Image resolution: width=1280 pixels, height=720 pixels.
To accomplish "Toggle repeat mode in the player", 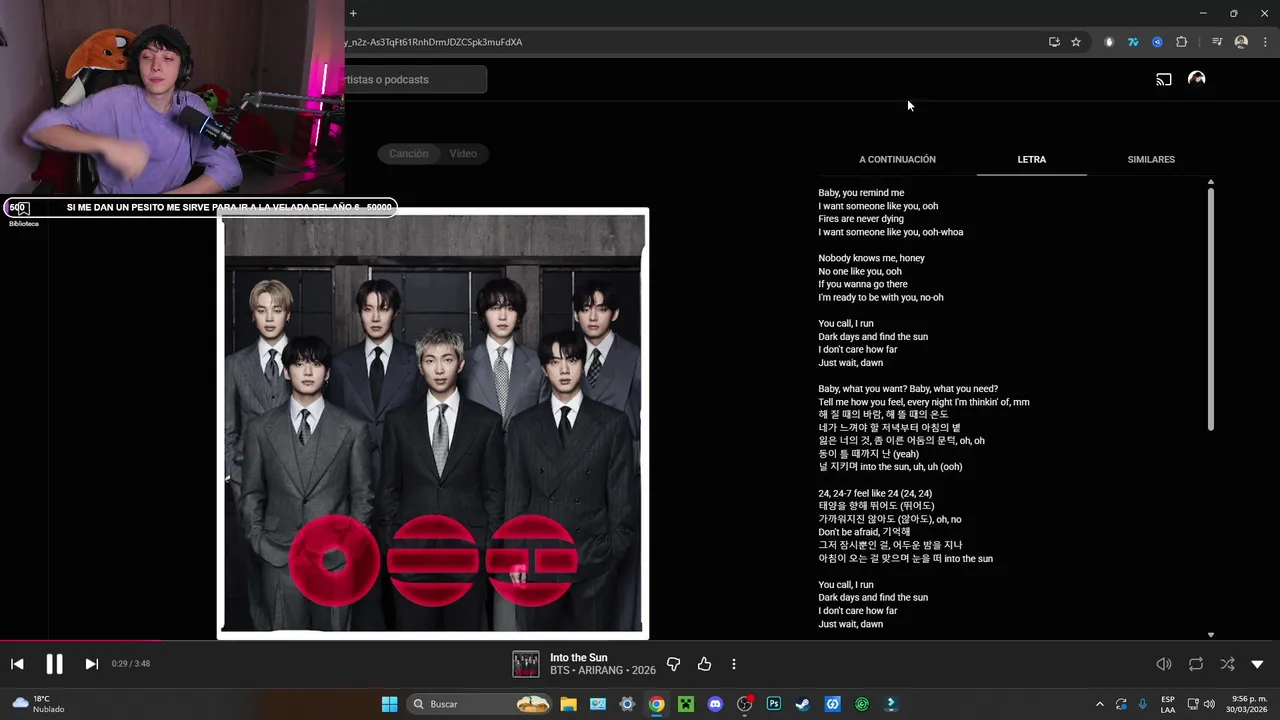I will click(x=1196, y=664).
